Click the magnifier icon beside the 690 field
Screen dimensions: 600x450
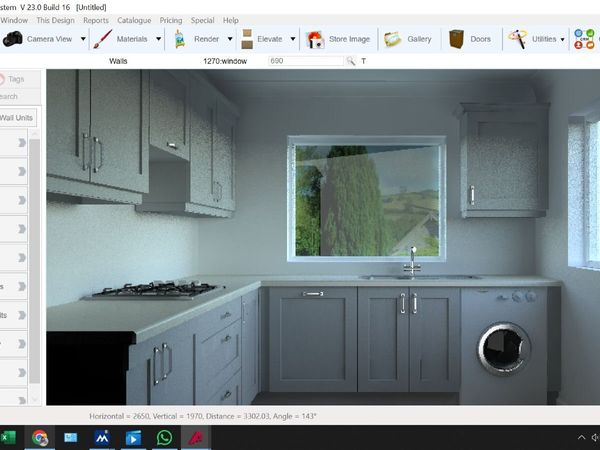coord(351,61)
